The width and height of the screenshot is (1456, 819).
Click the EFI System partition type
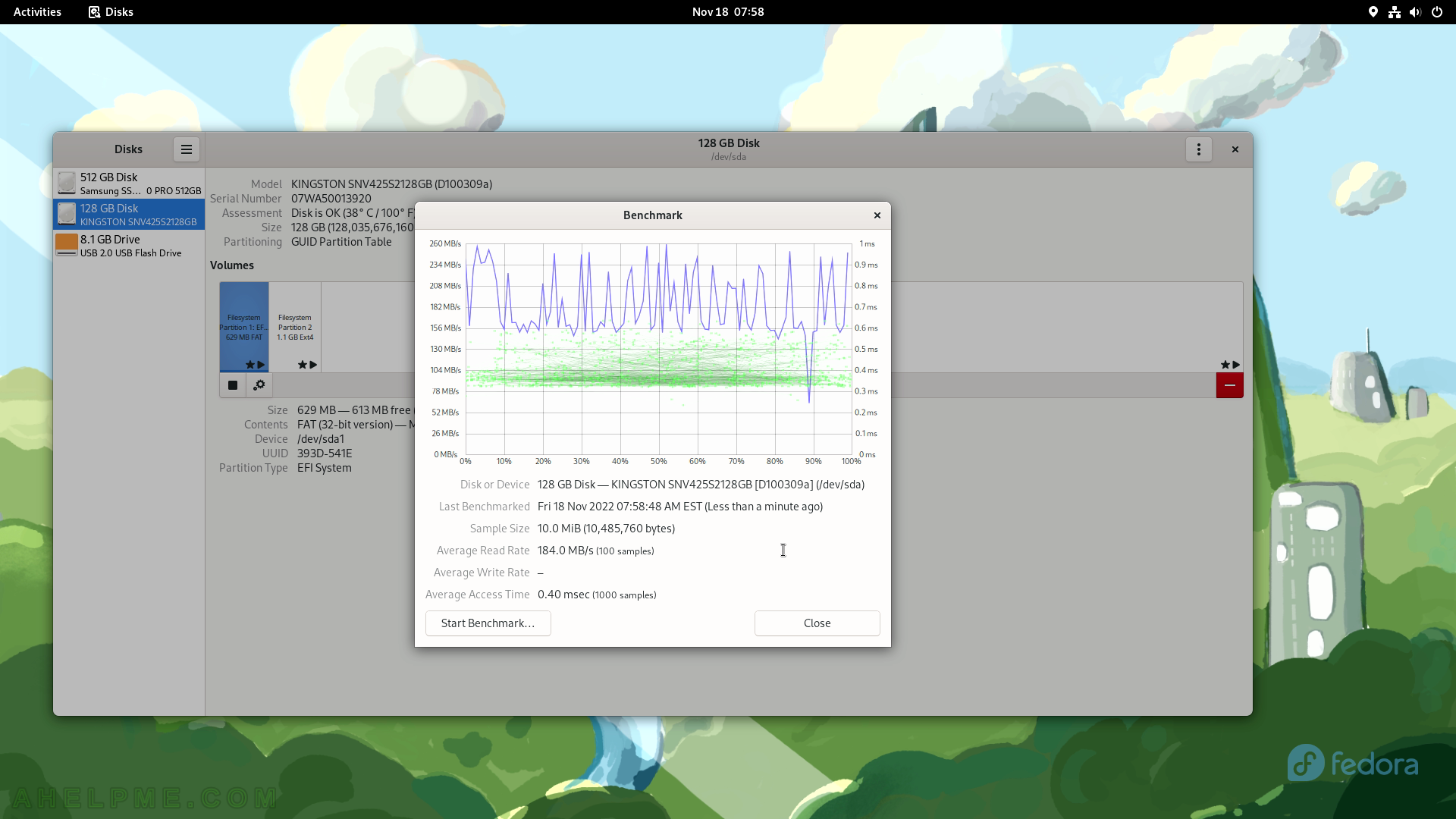325,468
